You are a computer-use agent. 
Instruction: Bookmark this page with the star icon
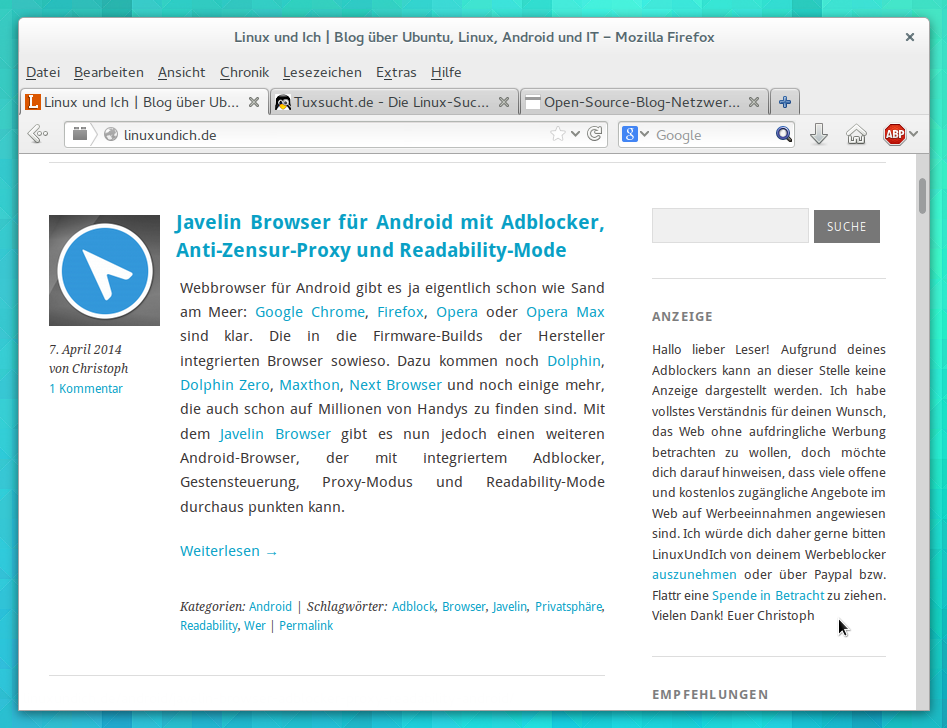[558, 134]
